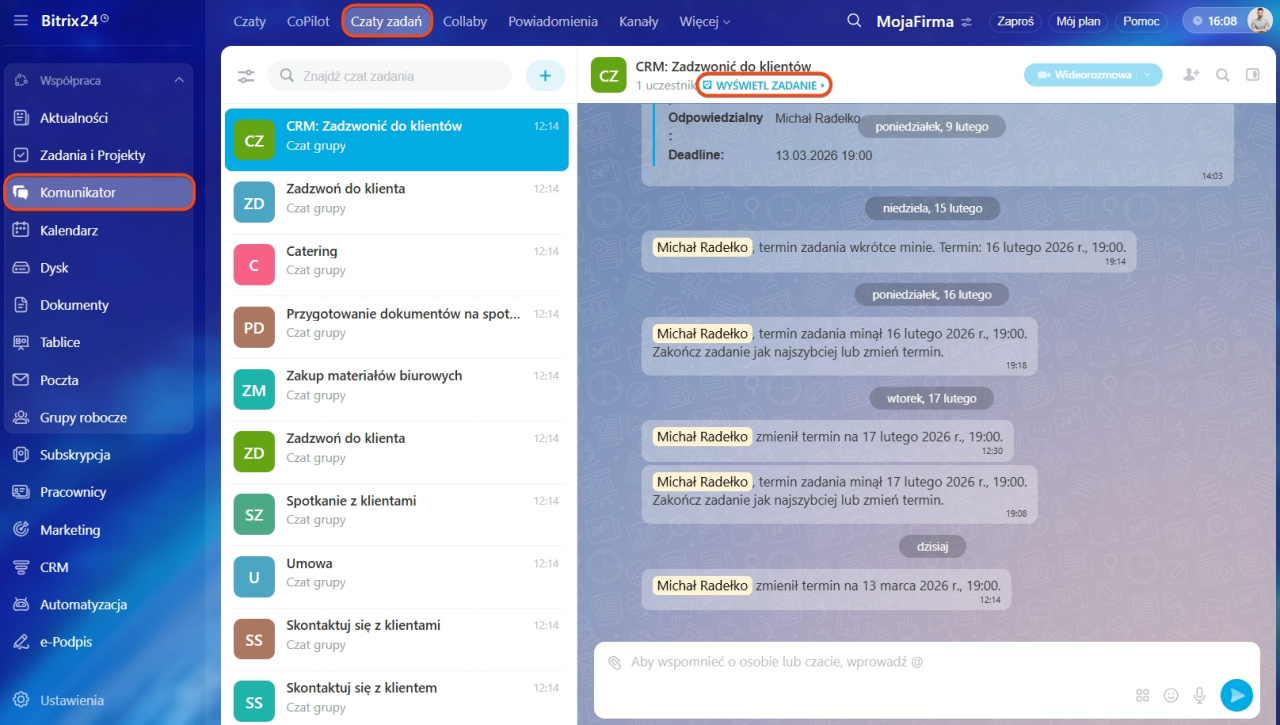Viewport: 1280px width, 725px height.
Task: Open the Powiadomienia tab
Action: pos(553,21)
